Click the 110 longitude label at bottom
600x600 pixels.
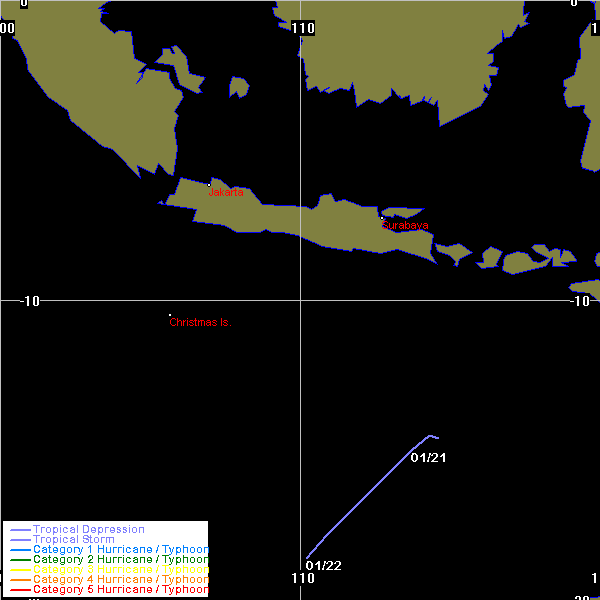coord(302,578)
